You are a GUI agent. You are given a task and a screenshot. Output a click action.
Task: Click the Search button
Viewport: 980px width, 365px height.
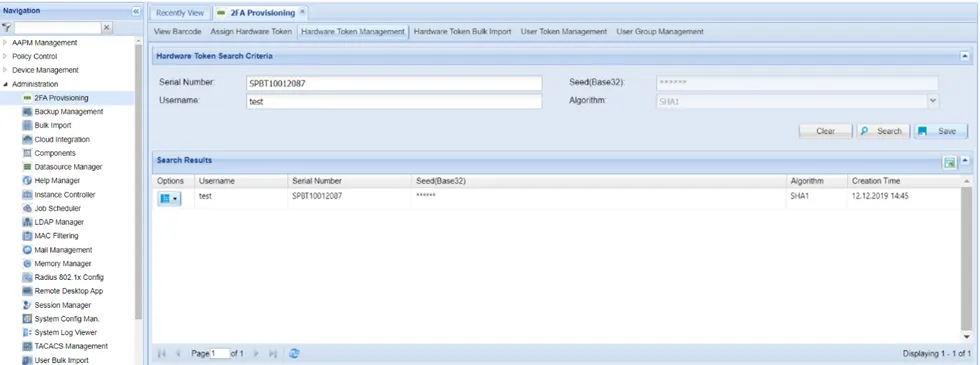point(883,131)
